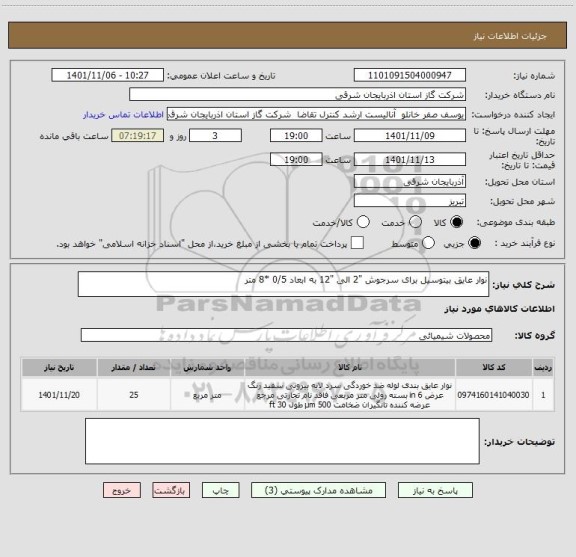Click the تعداد / مقدار column header
Screen dimensions: 576x557
(133, 367)
